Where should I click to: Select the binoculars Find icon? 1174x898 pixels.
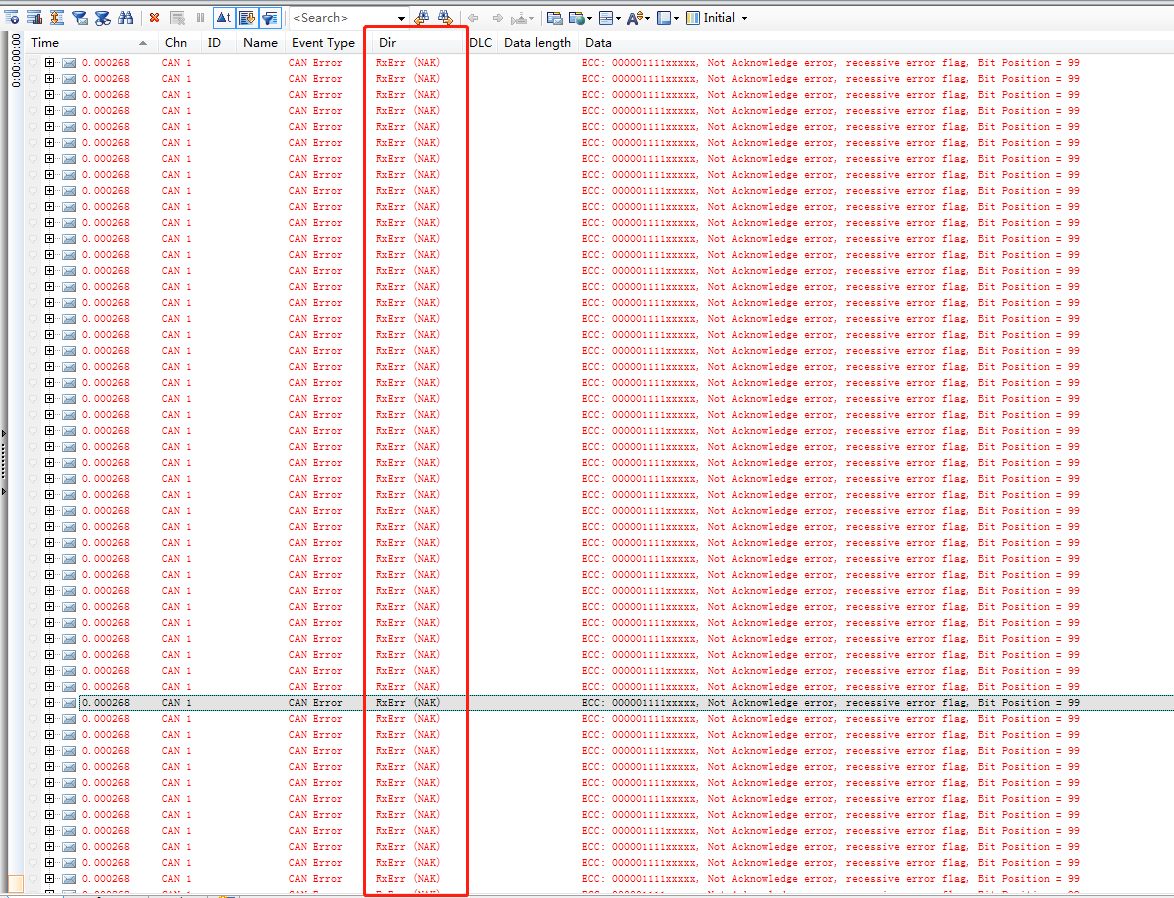point(126,17)
